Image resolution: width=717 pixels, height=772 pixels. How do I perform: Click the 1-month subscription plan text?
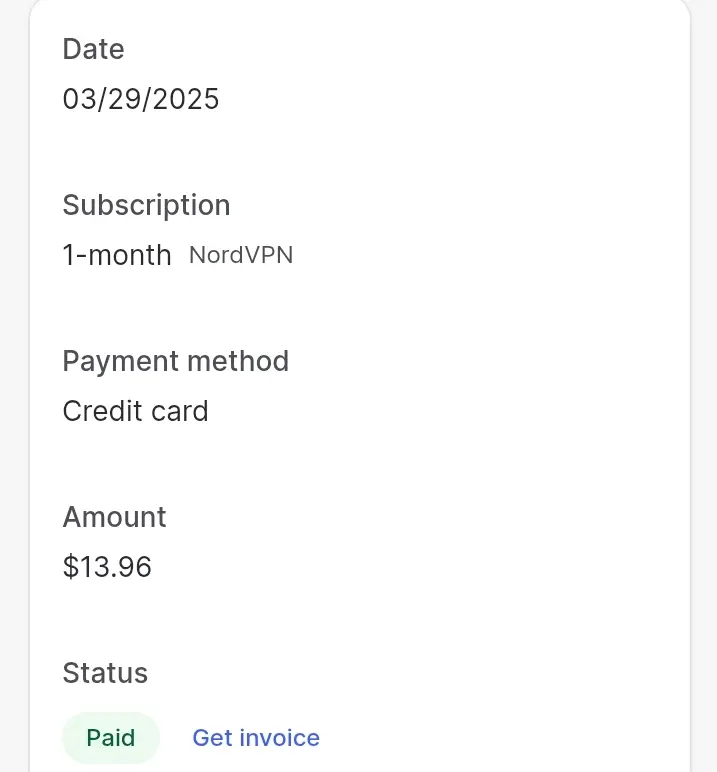[x=117, y=255]
